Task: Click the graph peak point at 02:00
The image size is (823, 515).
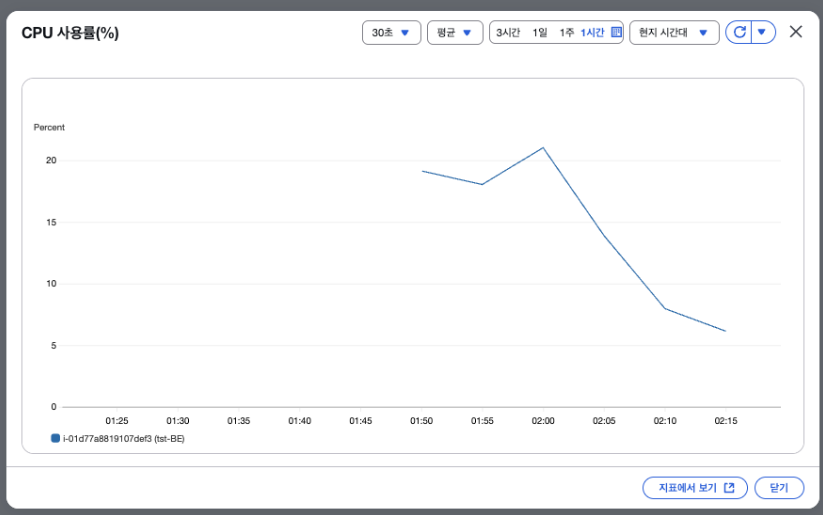Action: pyautogui.click(x=543, y=148)
